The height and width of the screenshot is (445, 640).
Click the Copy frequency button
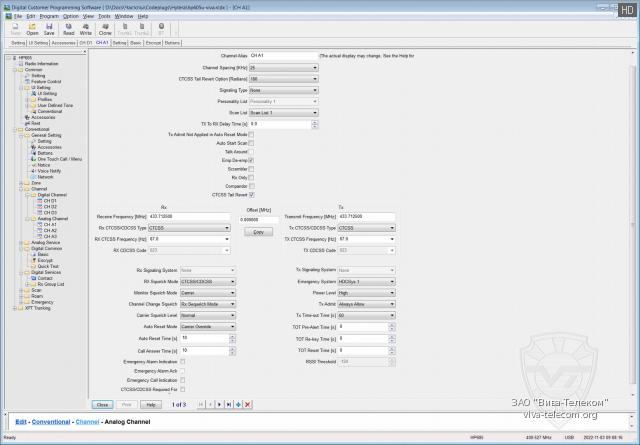click(x=258, y=231)
